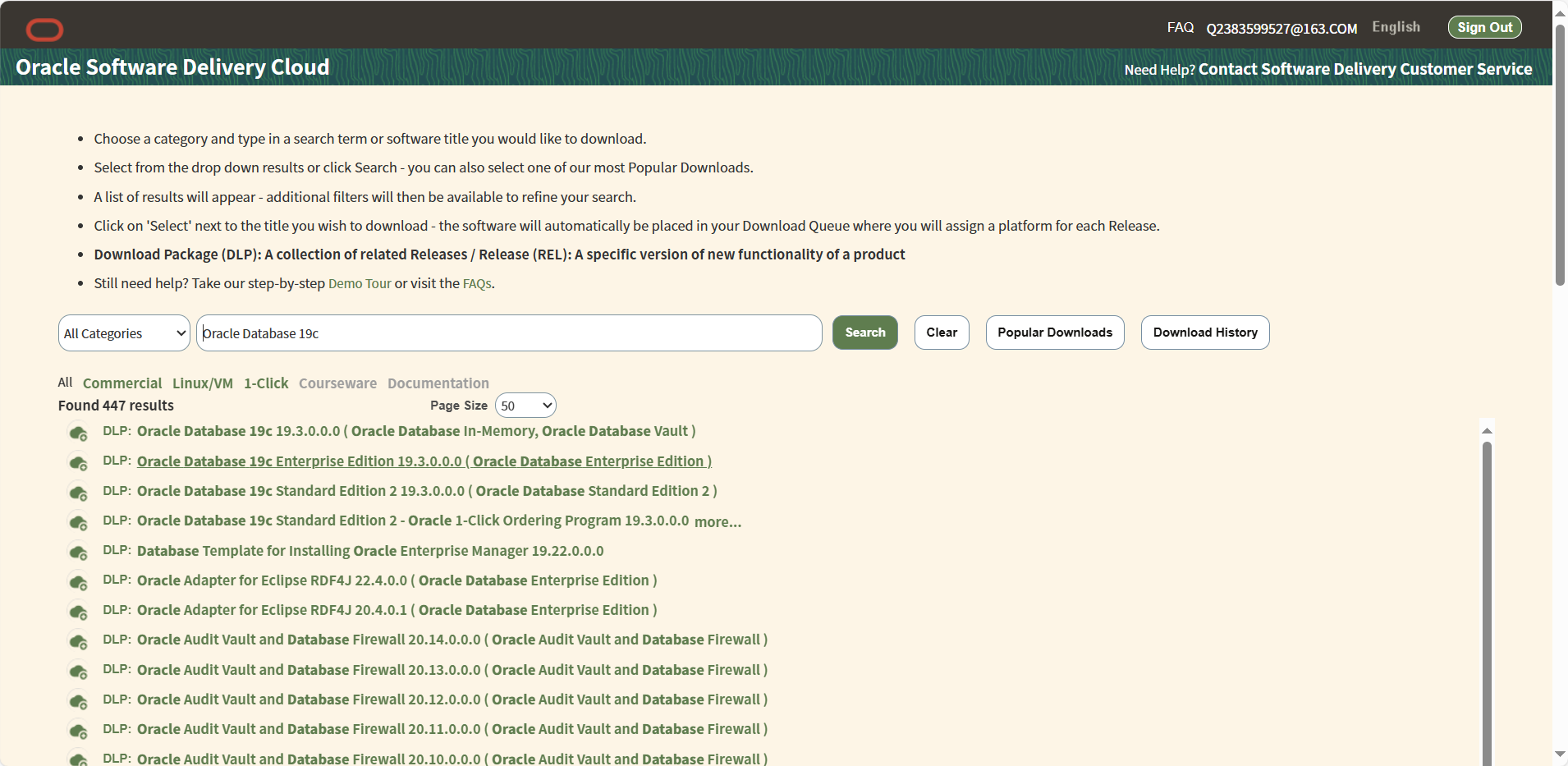Select the Documentation filter tab
The width and height of the screenshot is (1568, 766).
click(438, 383)
